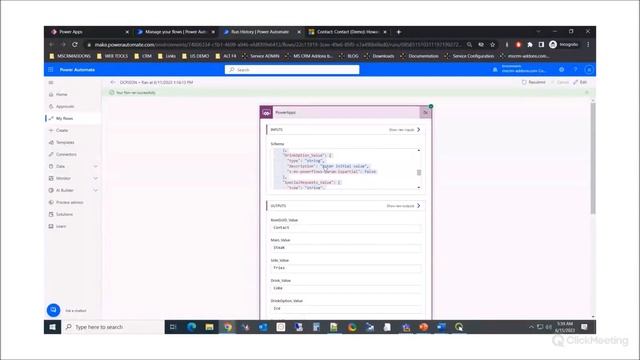The width and height of the screenshot is (640, 360).
Task: Switch to the Power Apps browser tab
Action: [88, 32]
